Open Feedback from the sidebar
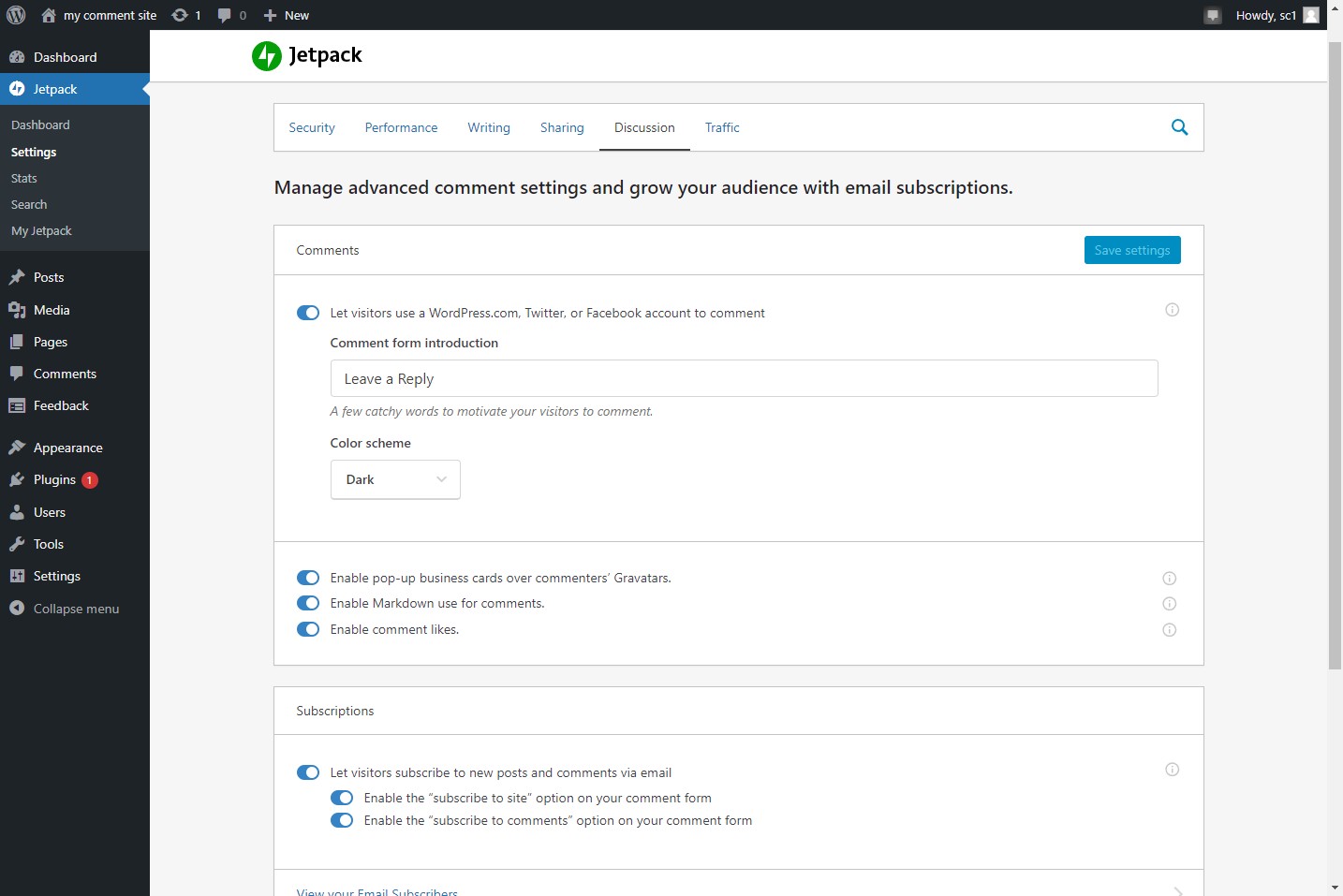Screen dimensions: 1343x896 pos(75,405)
